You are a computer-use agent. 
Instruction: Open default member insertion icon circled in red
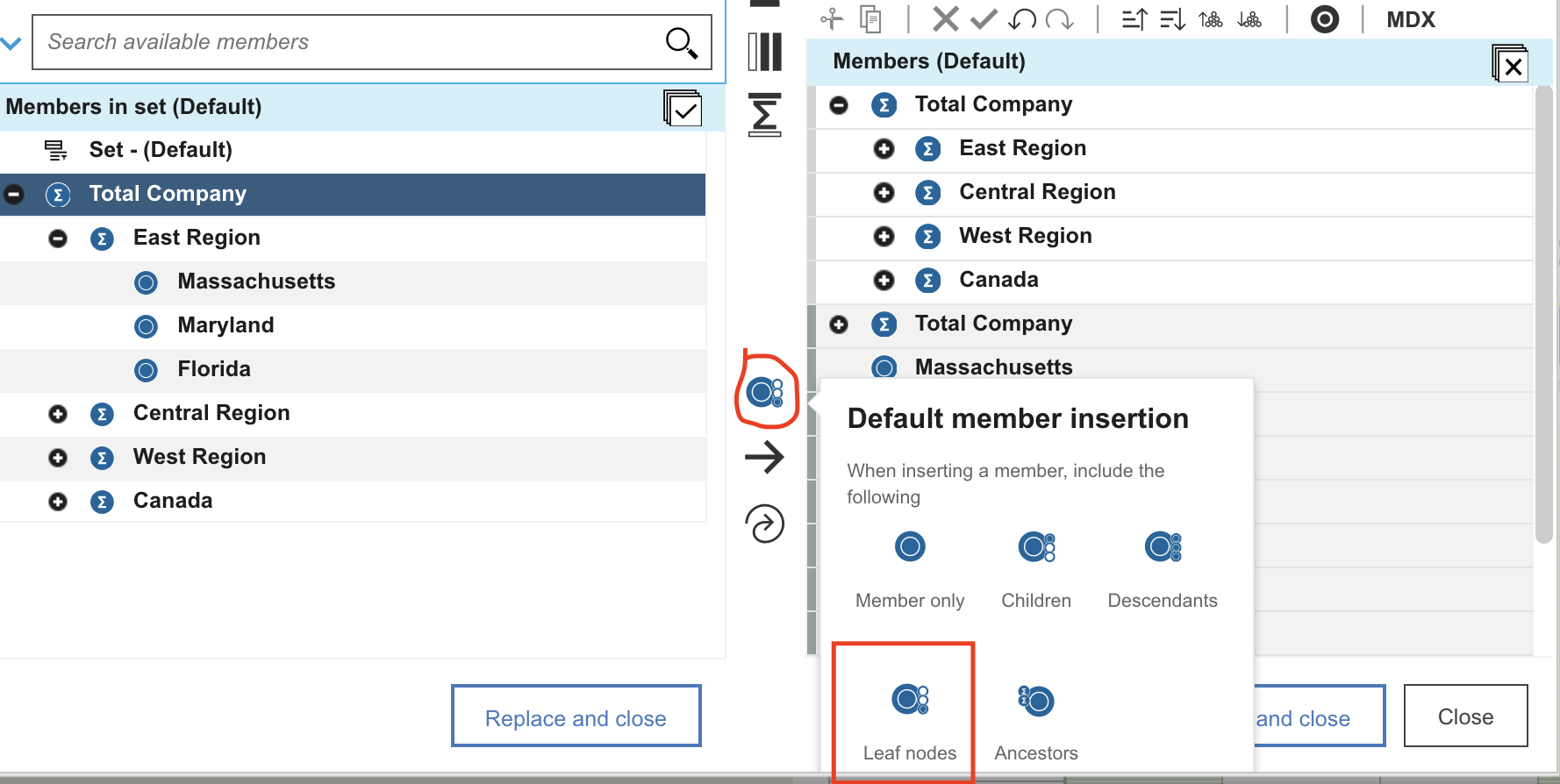(764, 392)
